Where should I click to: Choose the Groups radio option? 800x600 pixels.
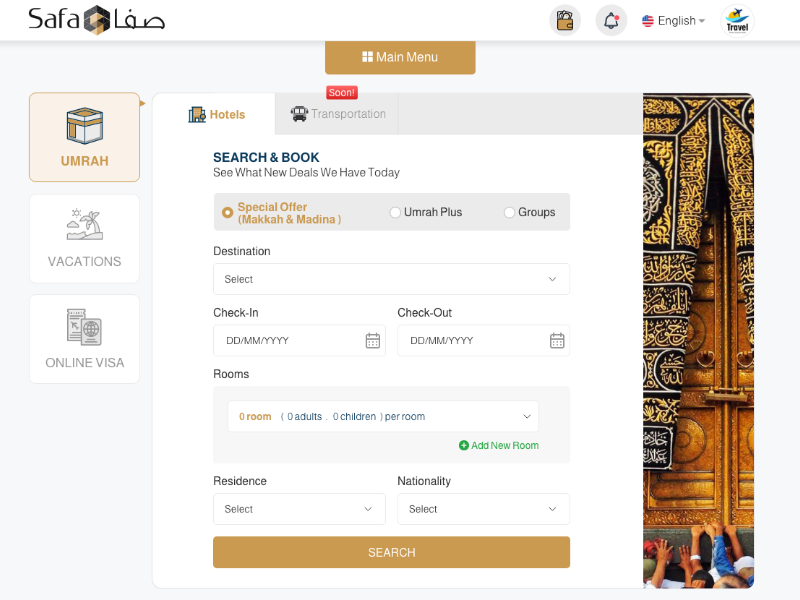509,213
